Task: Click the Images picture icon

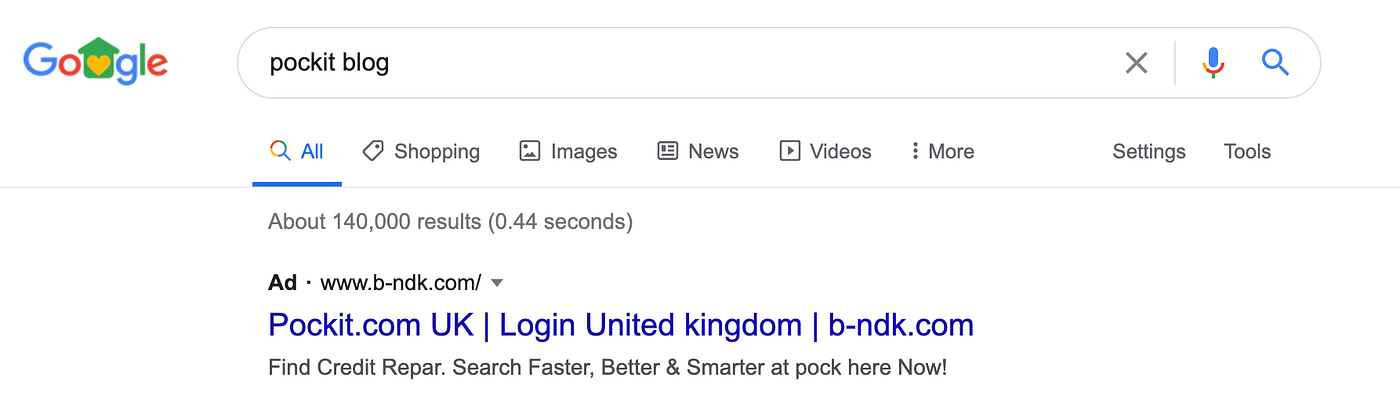Action: tap(530, 151)
